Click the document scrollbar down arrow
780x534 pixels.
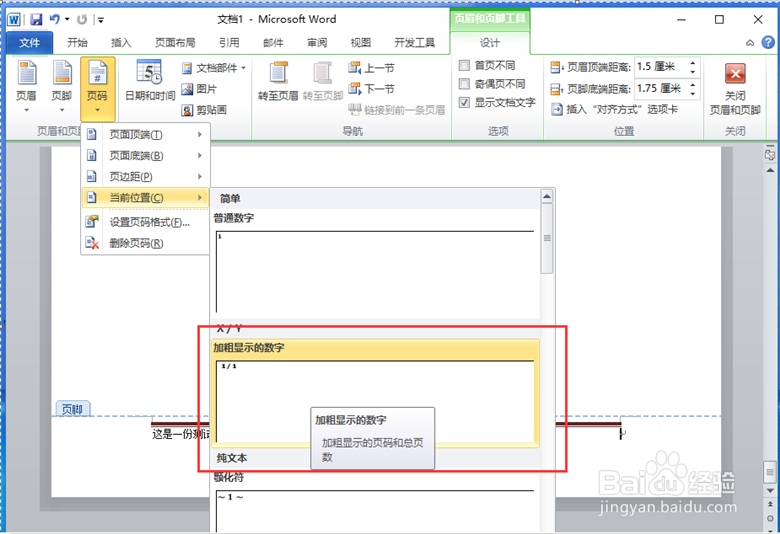[770, 491]
